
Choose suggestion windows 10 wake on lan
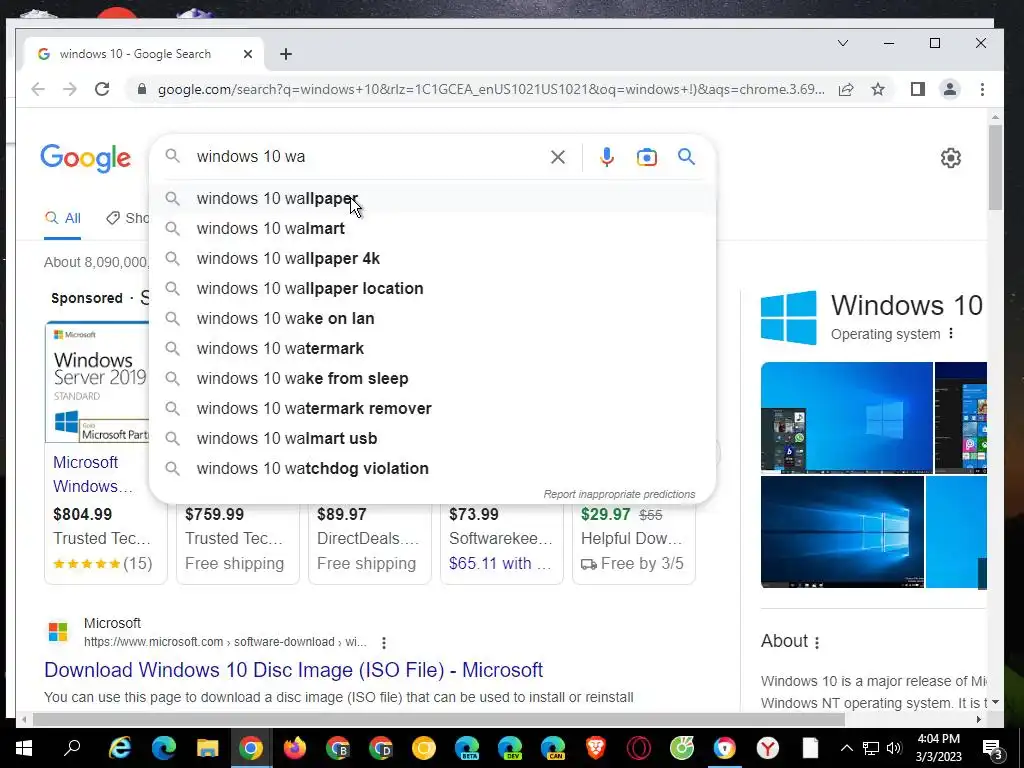click(432, 319)
